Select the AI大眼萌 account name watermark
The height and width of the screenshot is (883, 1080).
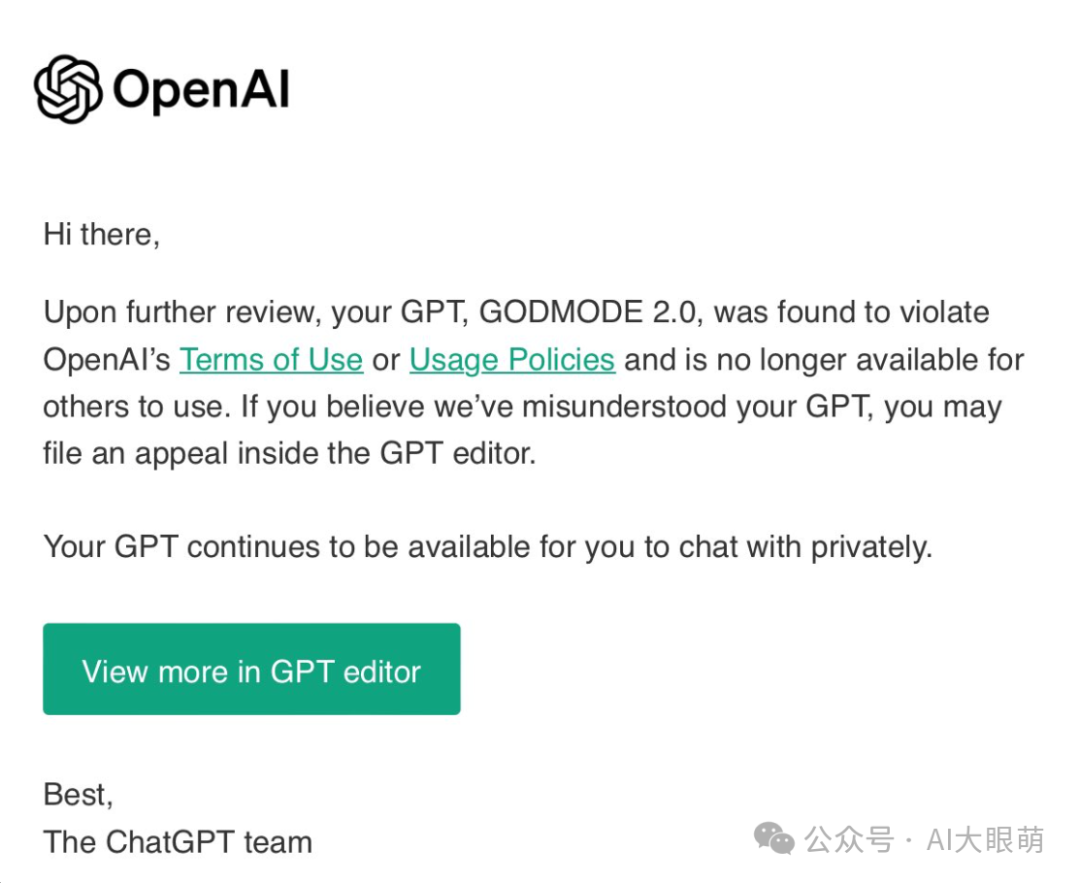click(985, 839)
